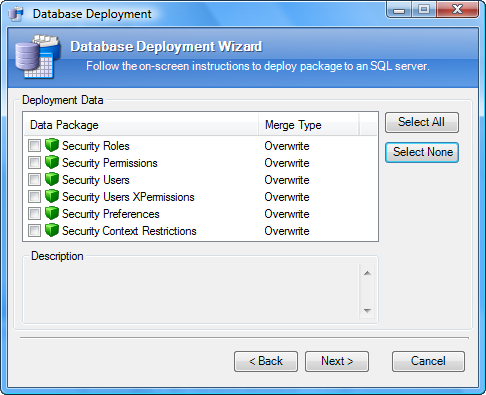Close the Database Deployment window
The width and height of the screenshot is (486, 395).
tap(457, 9)
